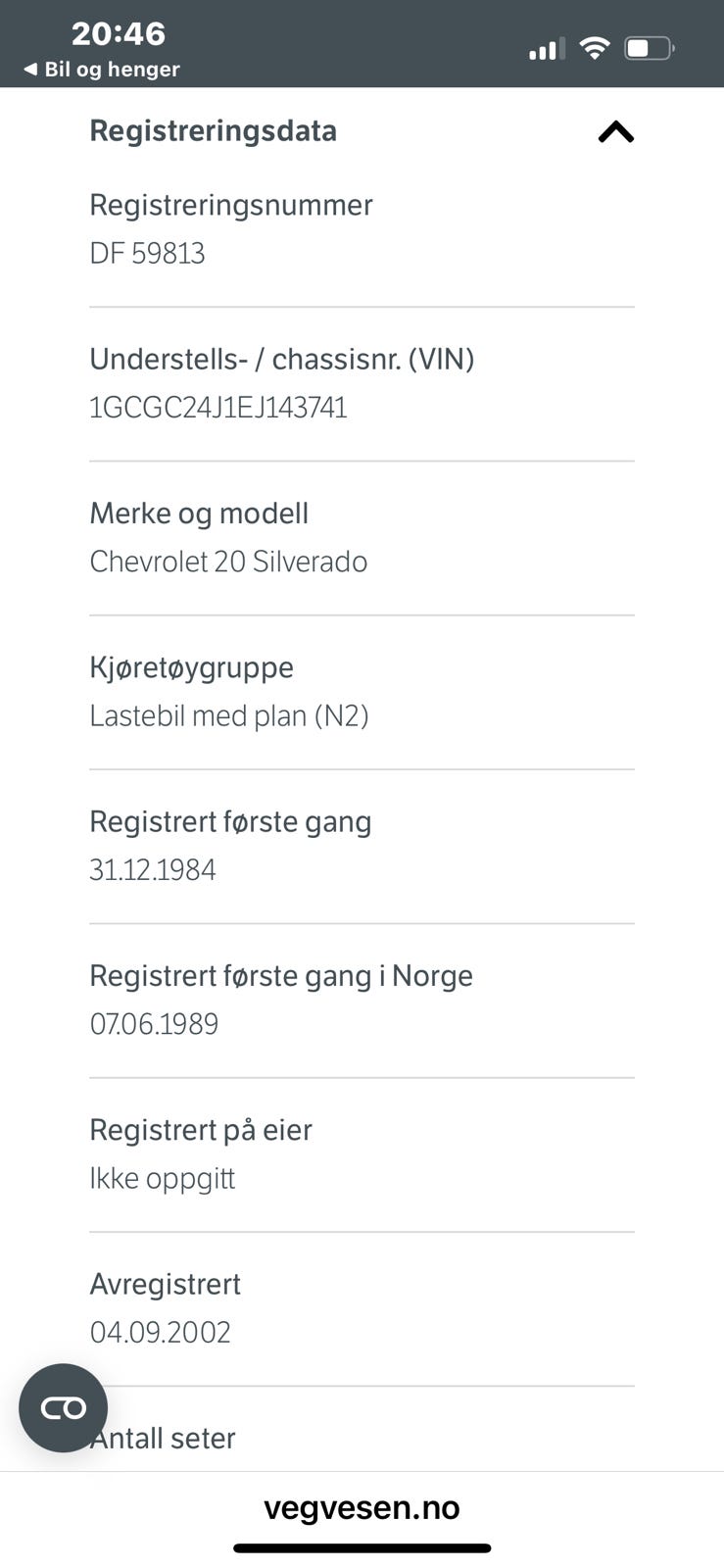This screenshot has width=724, height=1568.
Task: Tap the Norway registration date 07.06.1989
Action: [154, 1024]
